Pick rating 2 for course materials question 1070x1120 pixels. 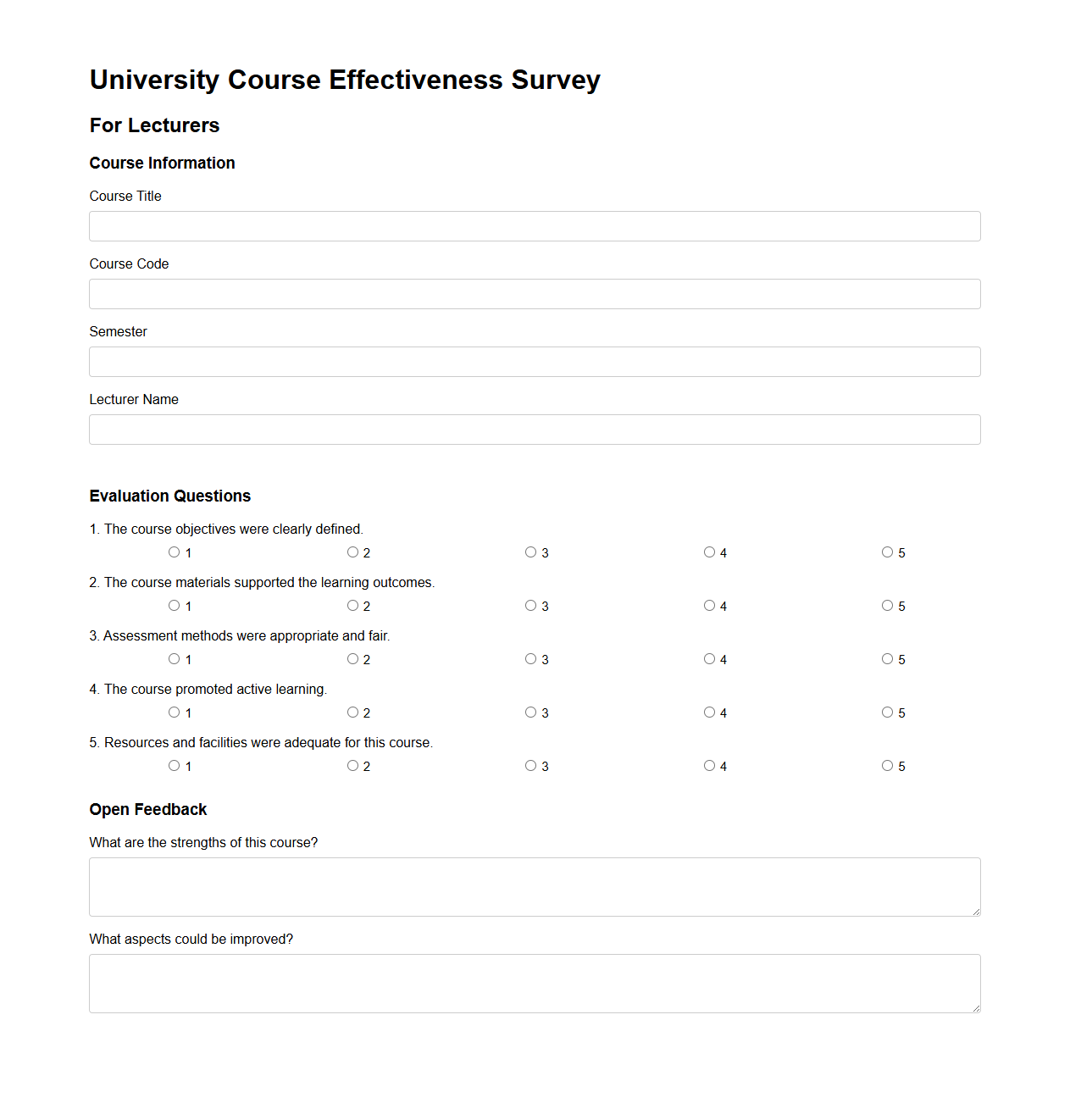352,605
